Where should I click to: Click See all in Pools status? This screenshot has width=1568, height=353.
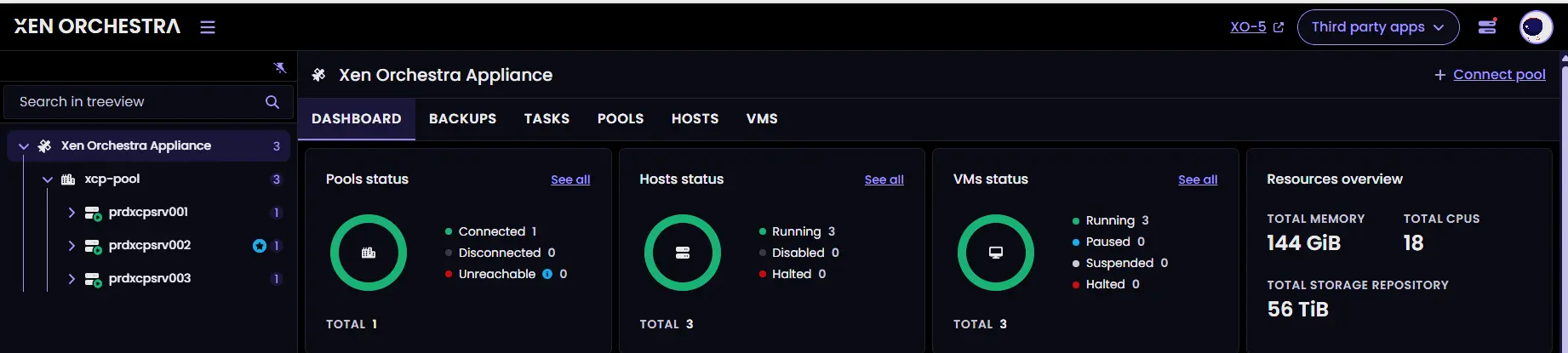[x=570, y=179]
